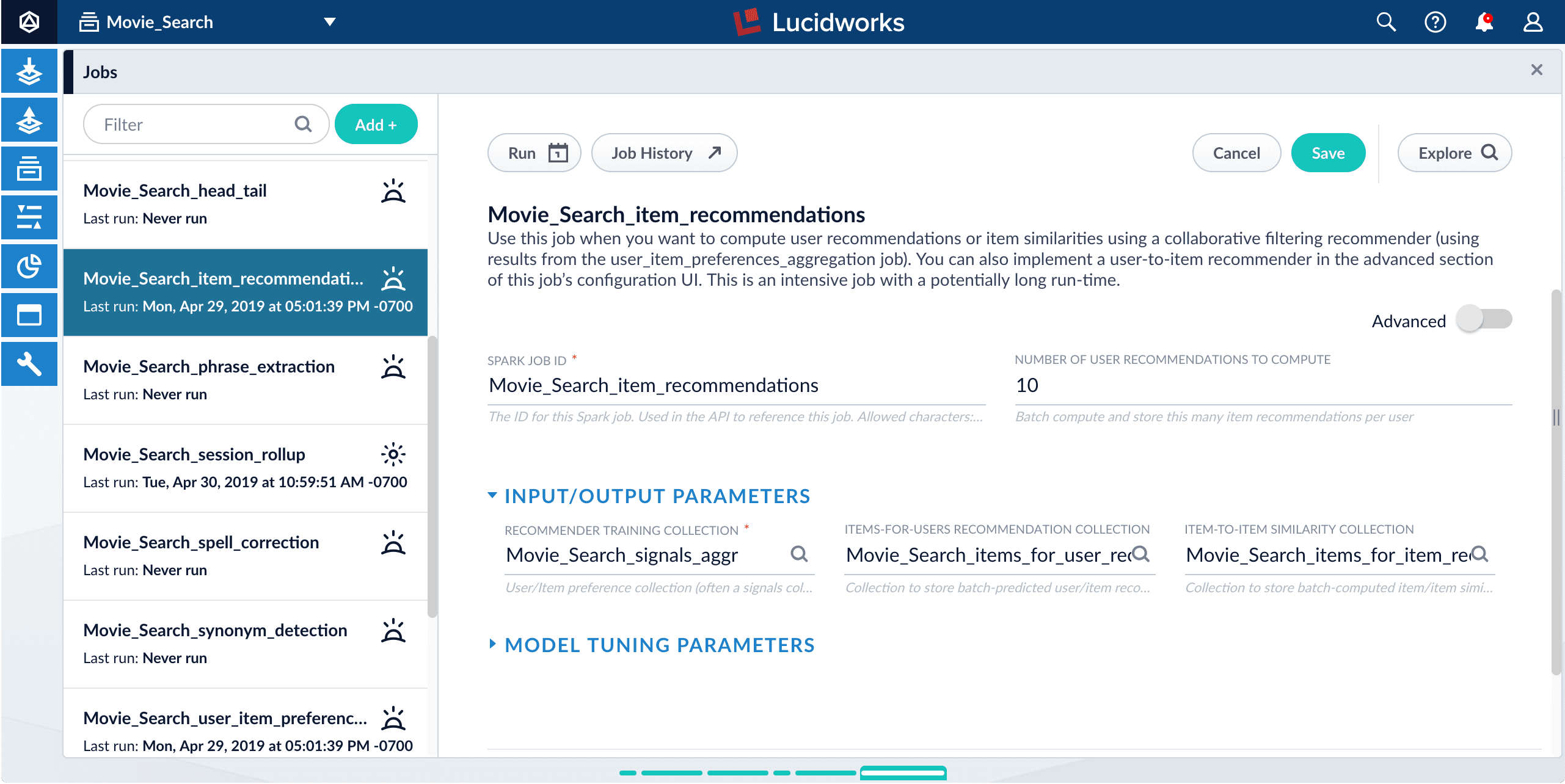1565x784 pixels.
Task: Click the job list scrollbar
Action: [x=432, y=476]
